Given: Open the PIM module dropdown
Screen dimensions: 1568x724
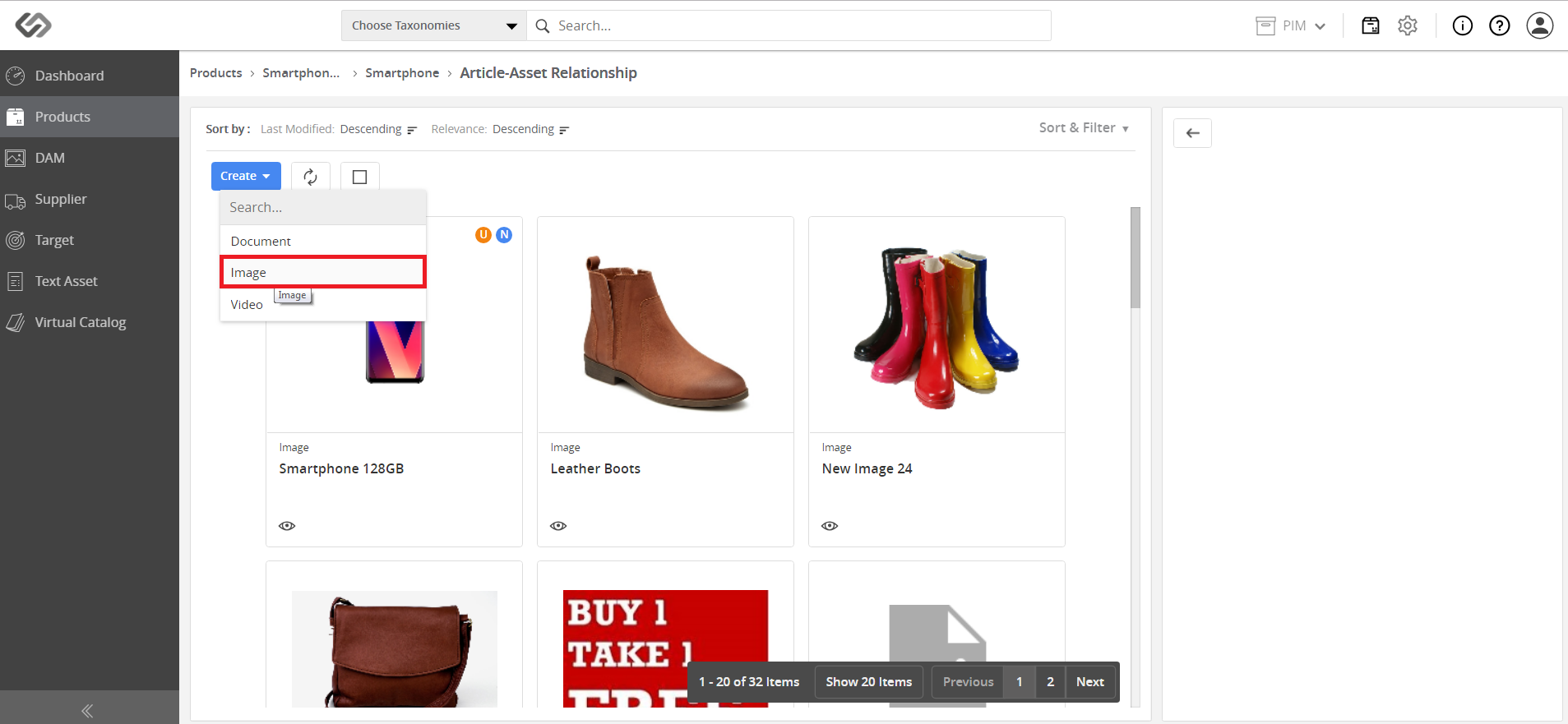Looking at the screenshot, I should point(1292,25).
